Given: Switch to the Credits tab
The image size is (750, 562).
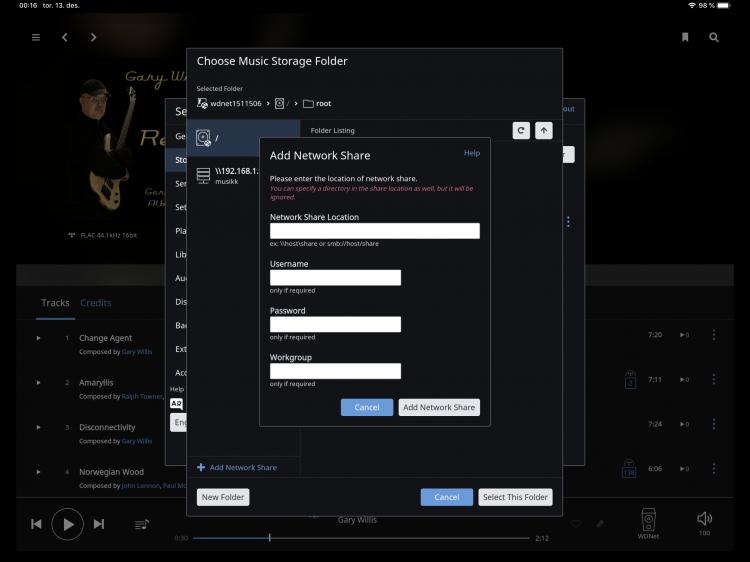Looking at the screenshot, I should 96,303.
